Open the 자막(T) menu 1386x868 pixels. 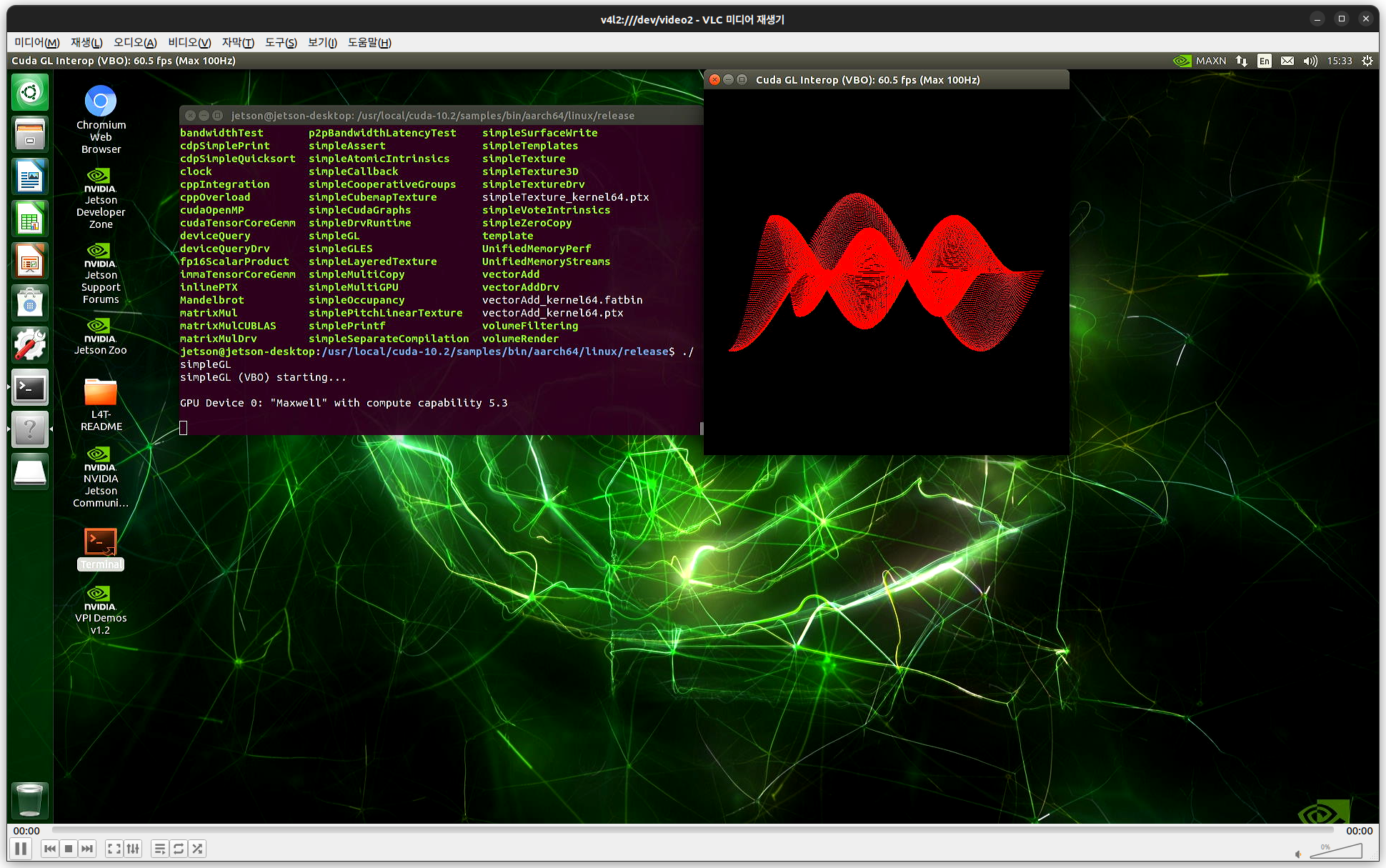[x=238, y=42]
